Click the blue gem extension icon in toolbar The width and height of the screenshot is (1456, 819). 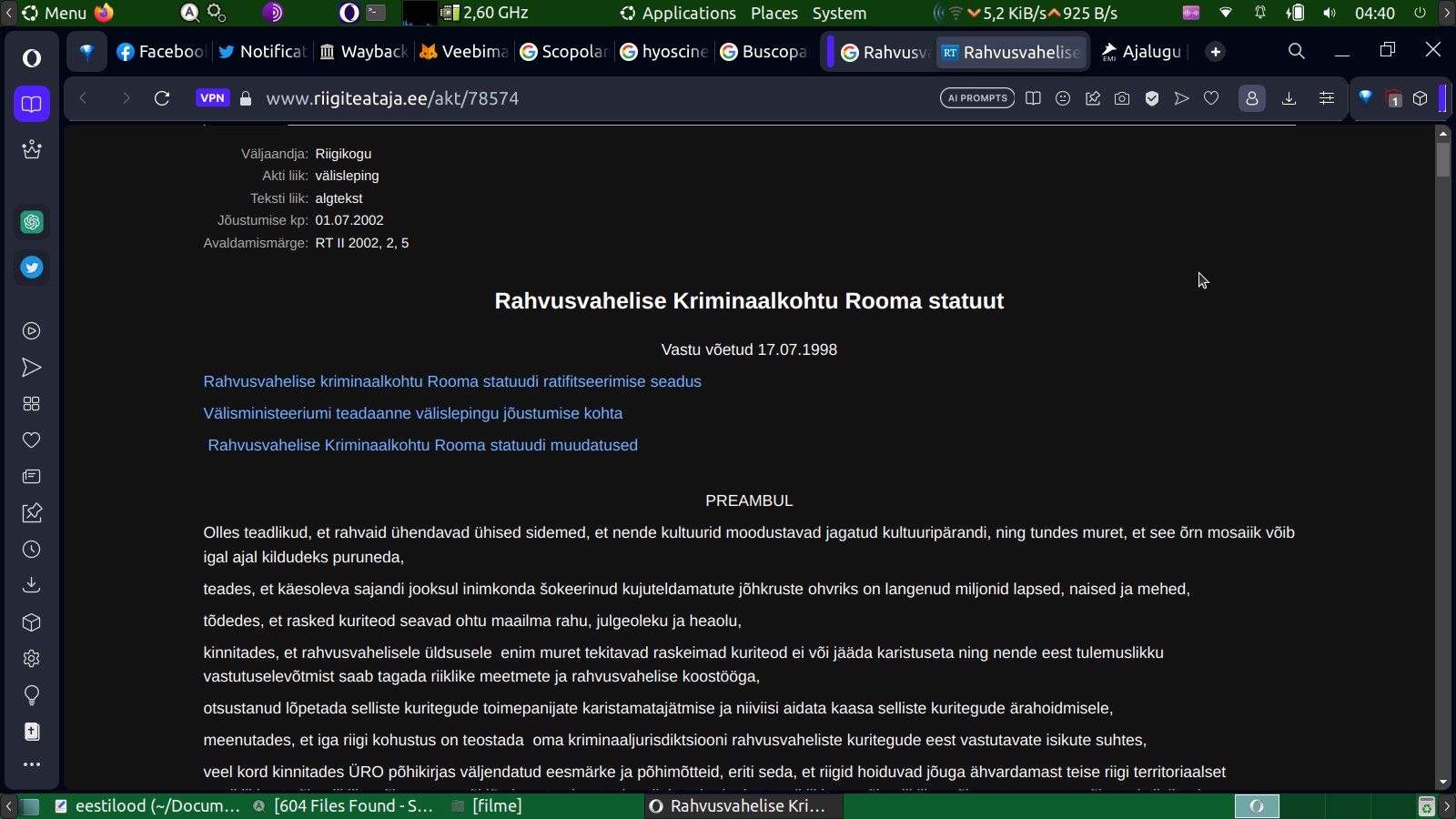1365,97
